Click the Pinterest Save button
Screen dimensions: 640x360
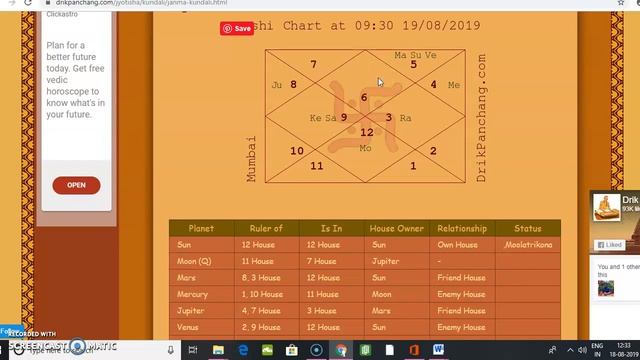click(x=237, y=28)
